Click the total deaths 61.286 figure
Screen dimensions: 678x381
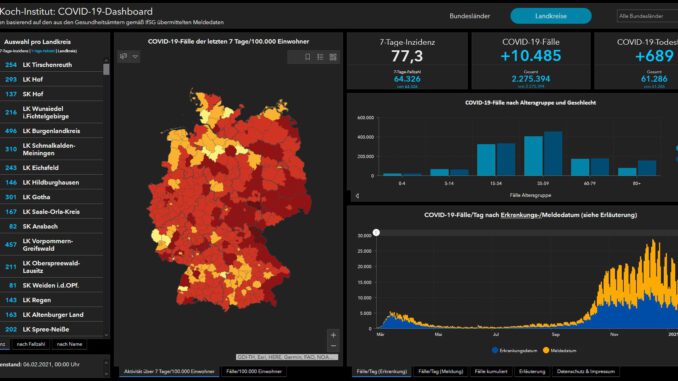point(654,79)
